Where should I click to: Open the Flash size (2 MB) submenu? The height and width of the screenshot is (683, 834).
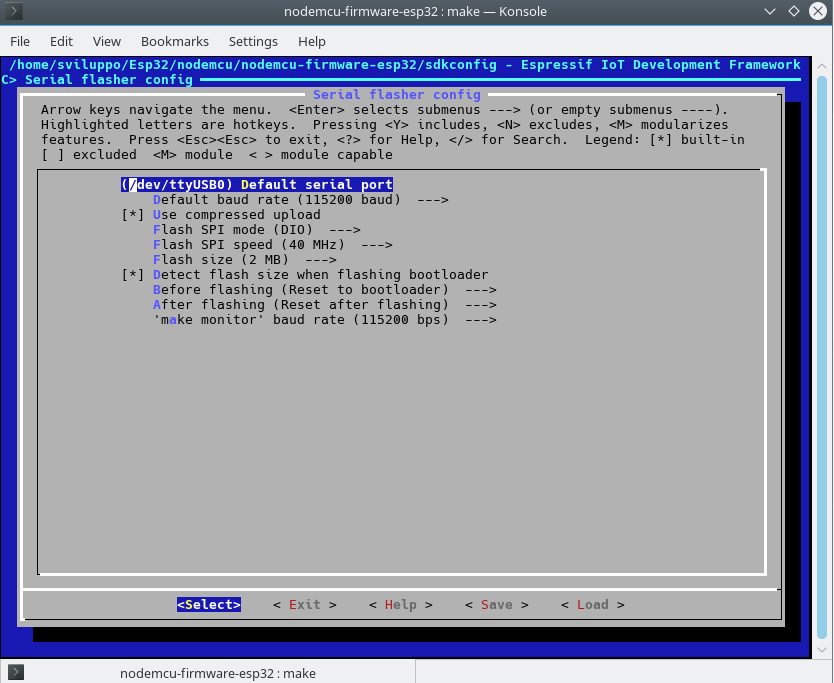point(244,260)
